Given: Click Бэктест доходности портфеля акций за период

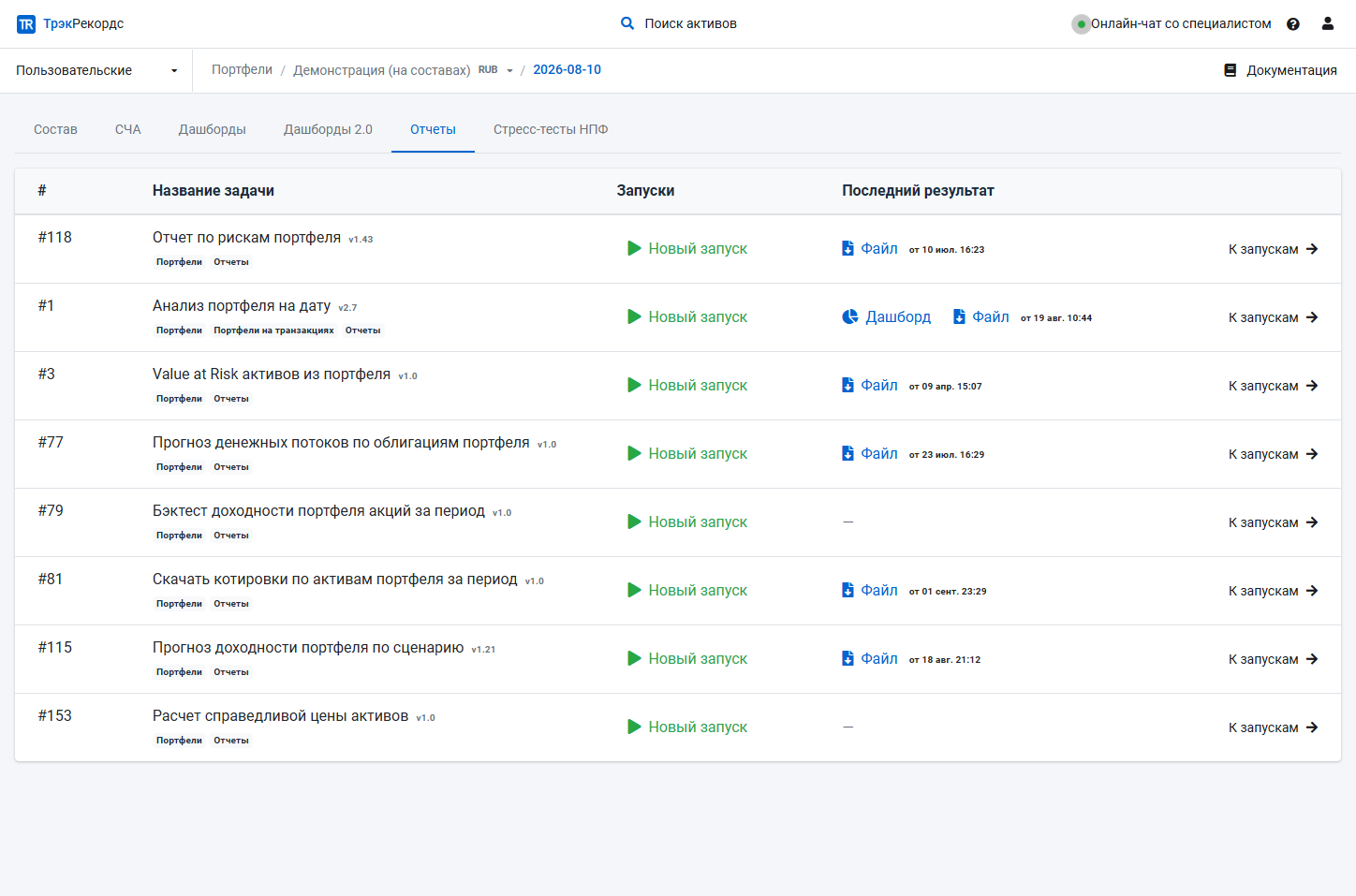Looking at the screenshot, I should (x=318, y=510).
